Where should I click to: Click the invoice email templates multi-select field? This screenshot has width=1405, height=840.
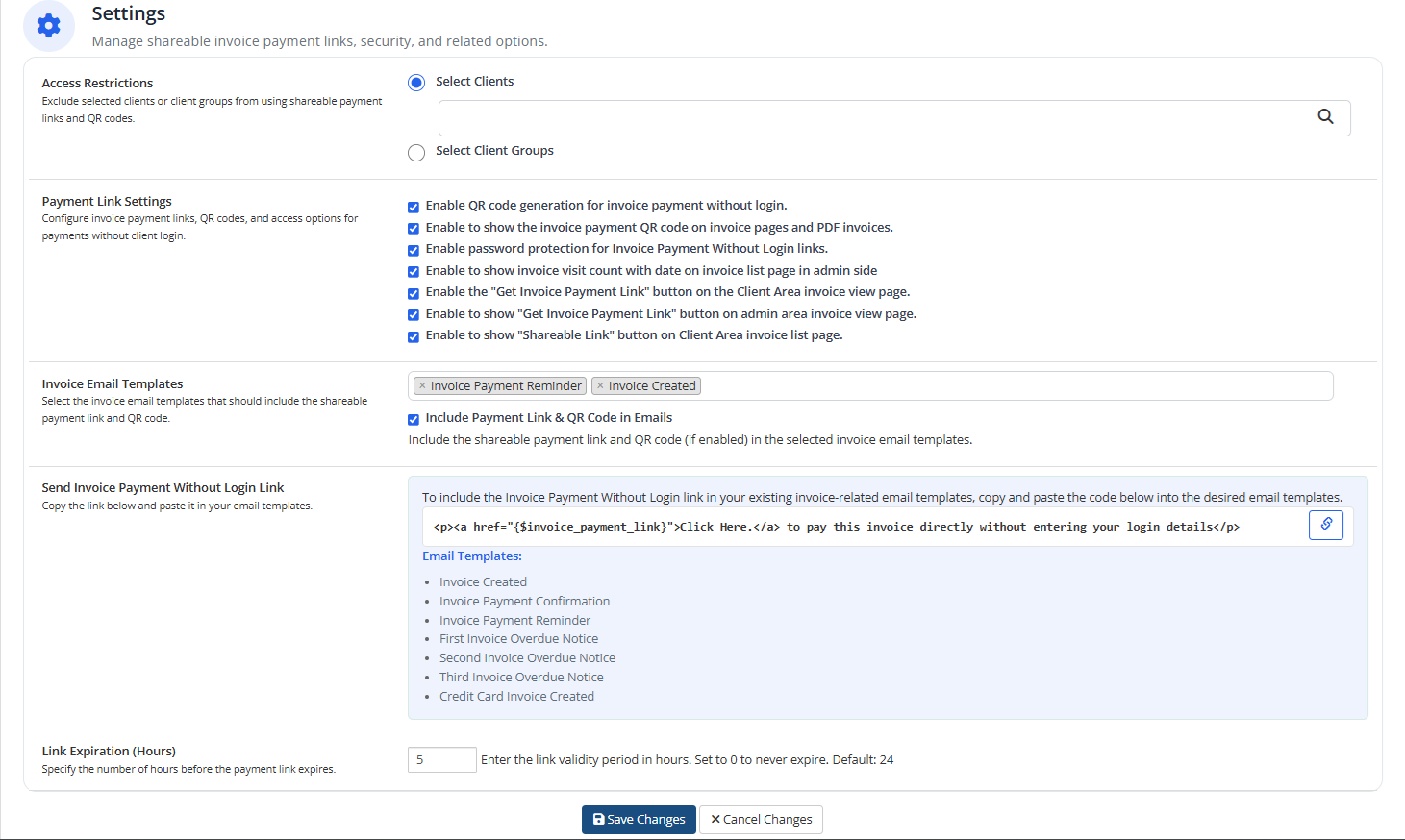tap(870, 385)
